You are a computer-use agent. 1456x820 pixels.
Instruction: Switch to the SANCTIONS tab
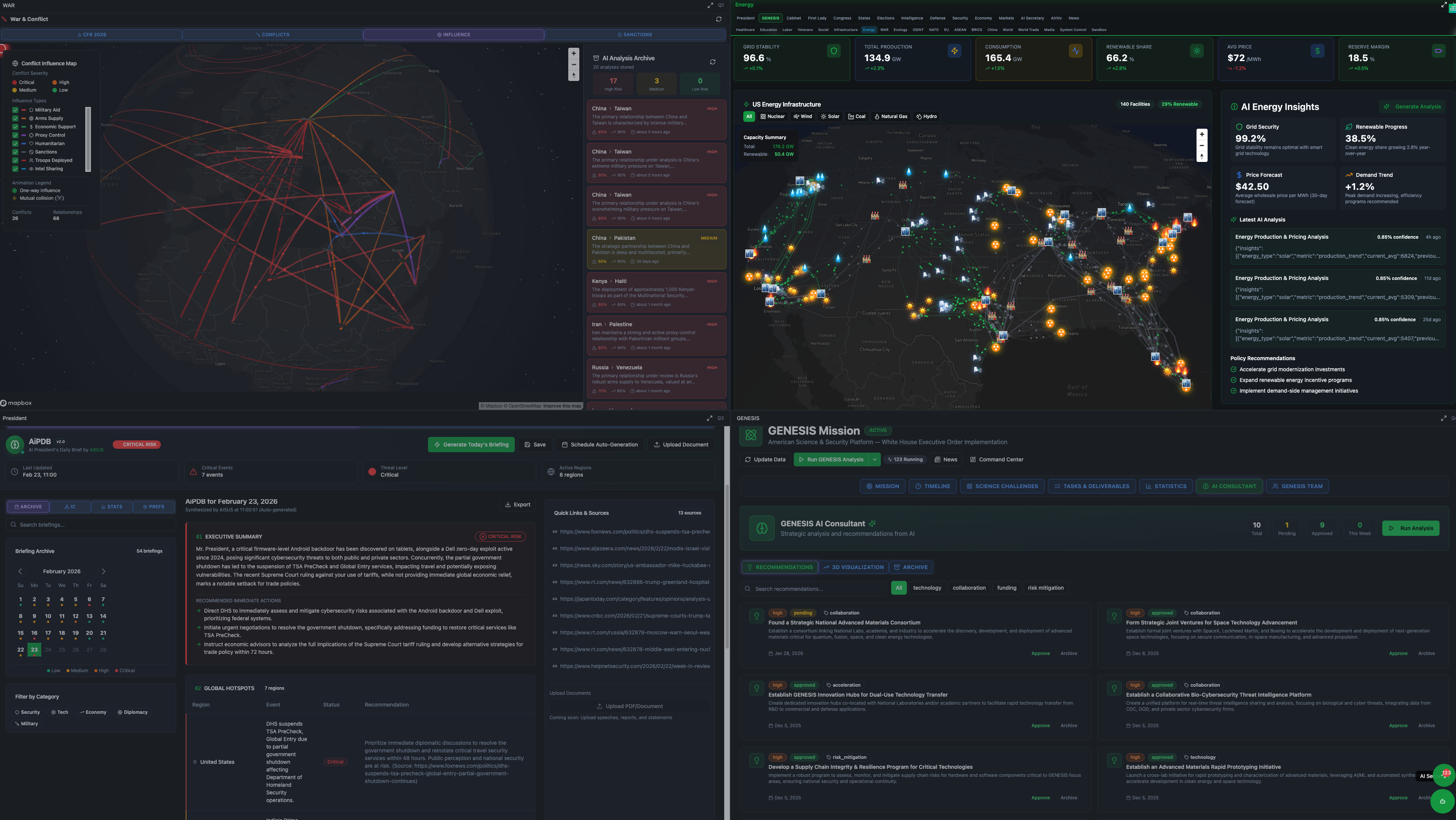(635, 35)
